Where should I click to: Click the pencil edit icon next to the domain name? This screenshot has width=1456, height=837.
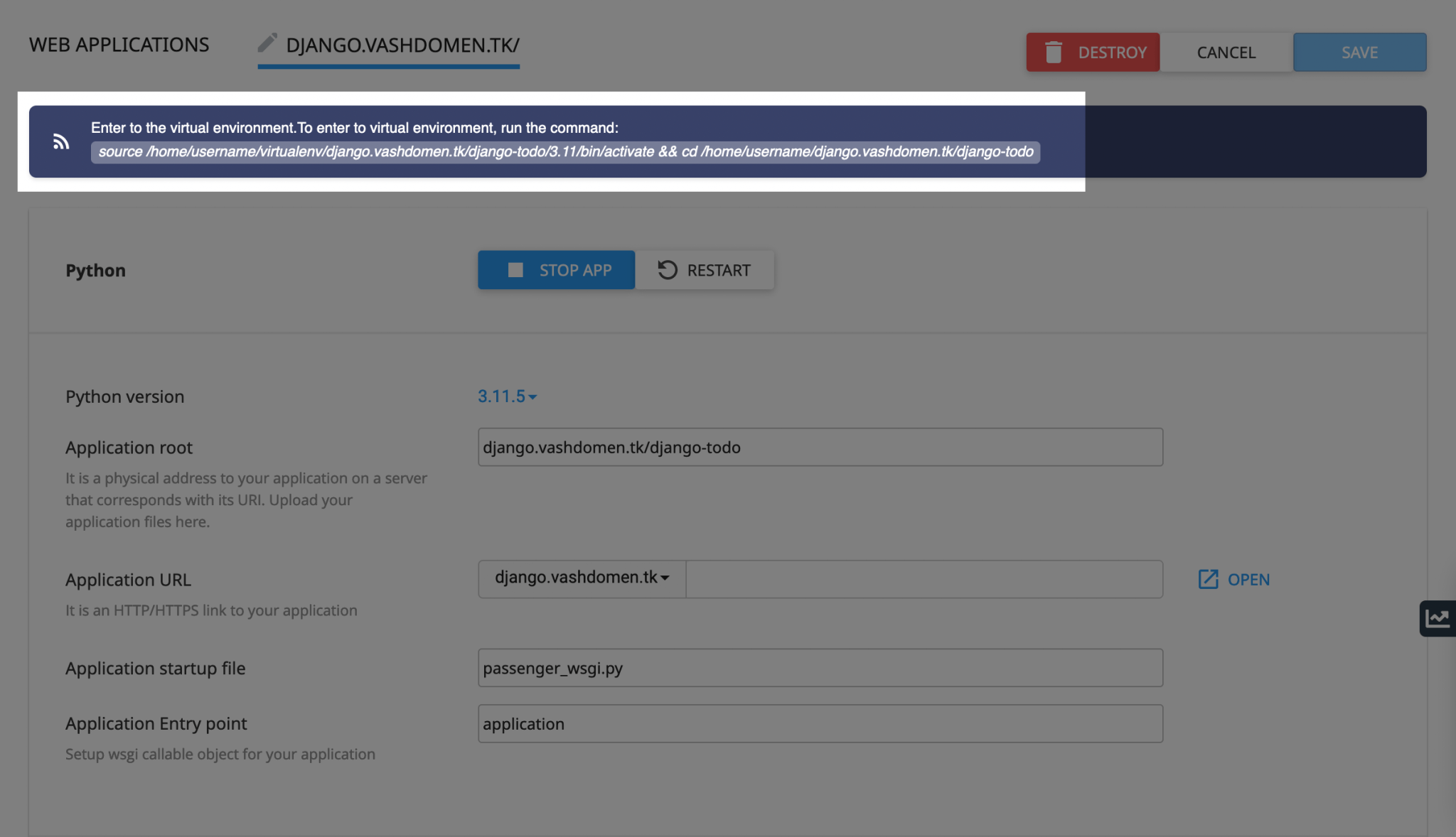(x=267, y=43)
